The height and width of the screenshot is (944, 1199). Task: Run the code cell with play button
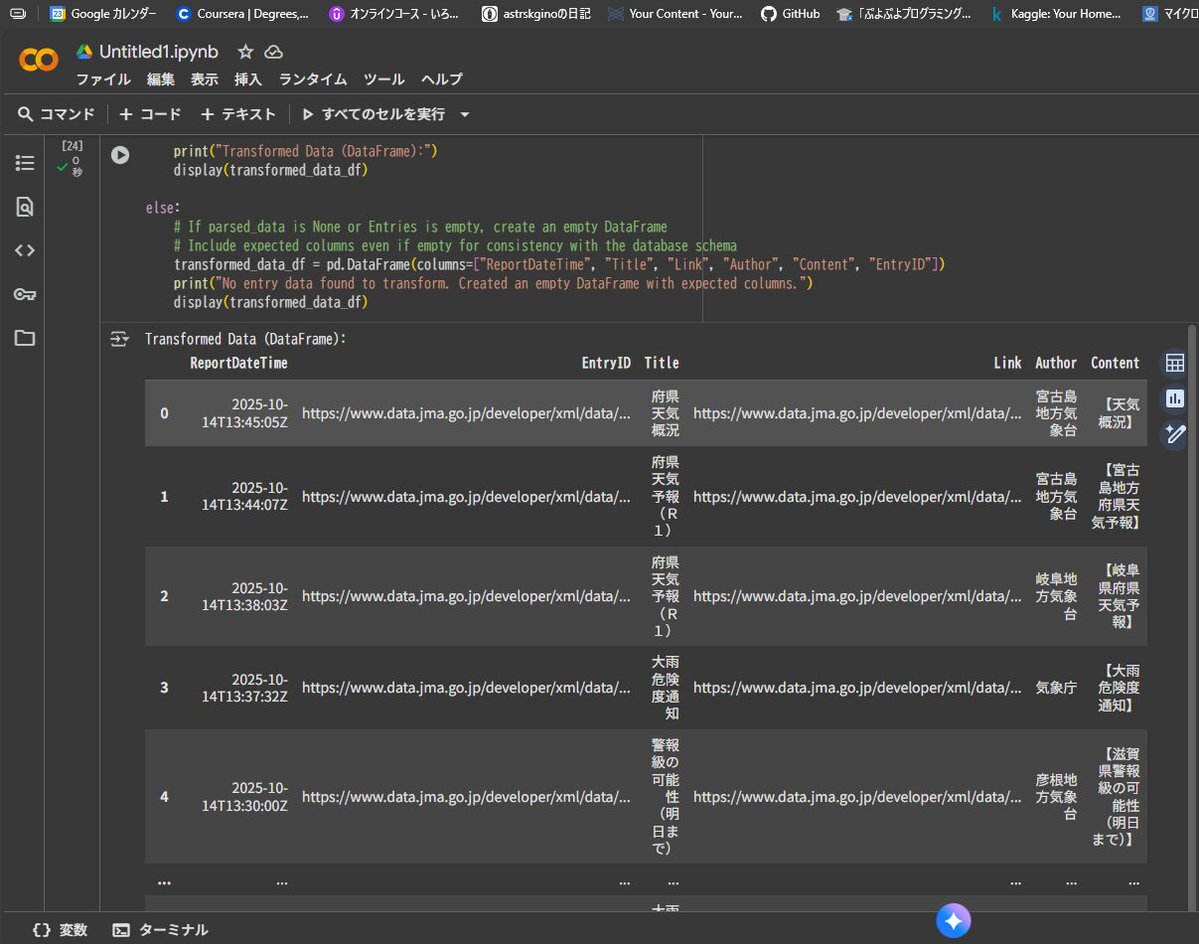[120, 155]
